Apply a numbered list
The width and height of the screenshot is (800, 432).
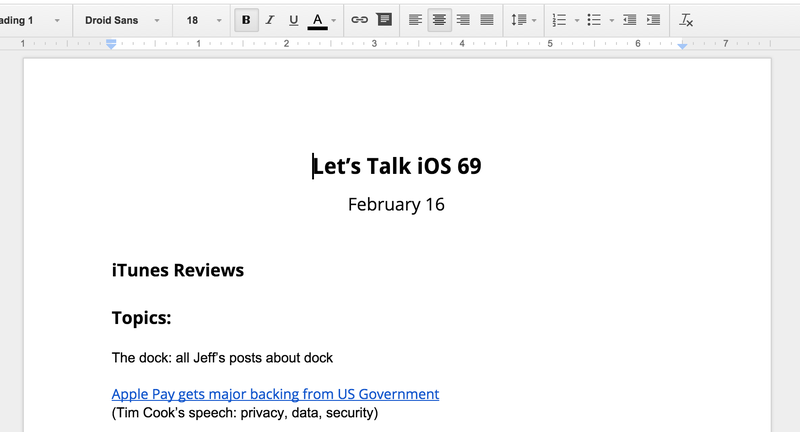click(559, 20)
